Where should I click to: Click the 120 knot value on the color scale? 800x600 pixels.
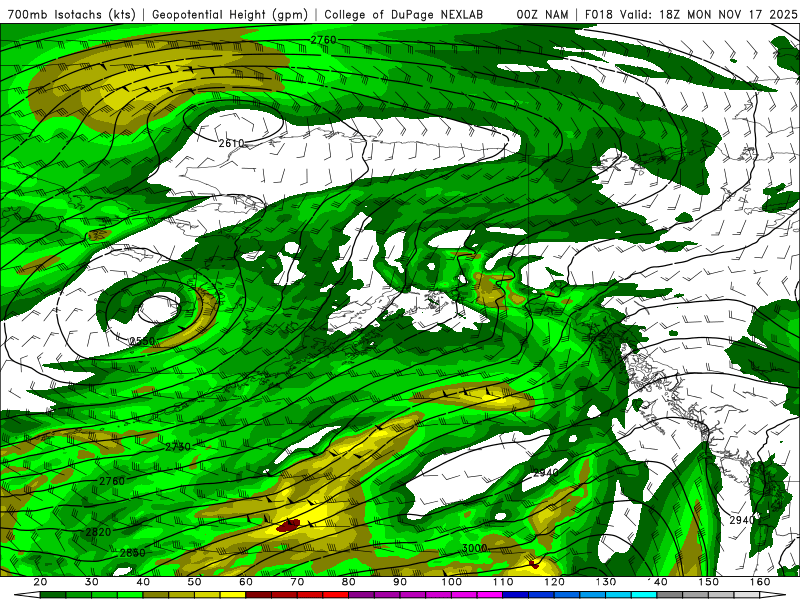(554, 582)
